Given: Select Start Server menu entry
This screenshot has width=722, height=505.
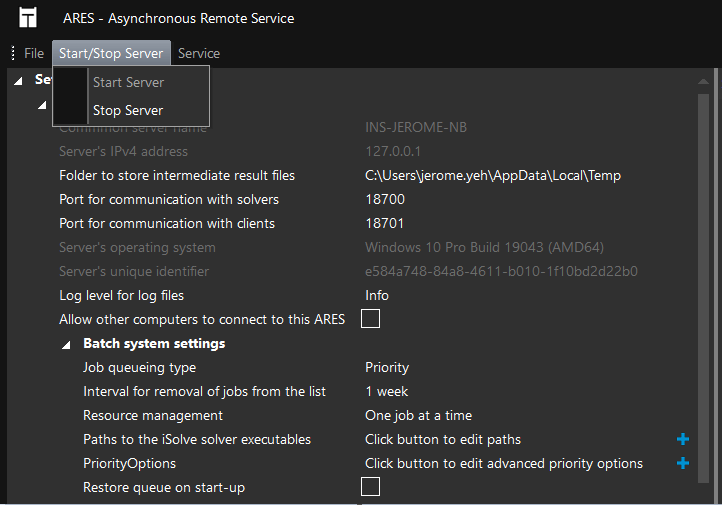Looking at the screenshot, I should [x=128, y=82].
